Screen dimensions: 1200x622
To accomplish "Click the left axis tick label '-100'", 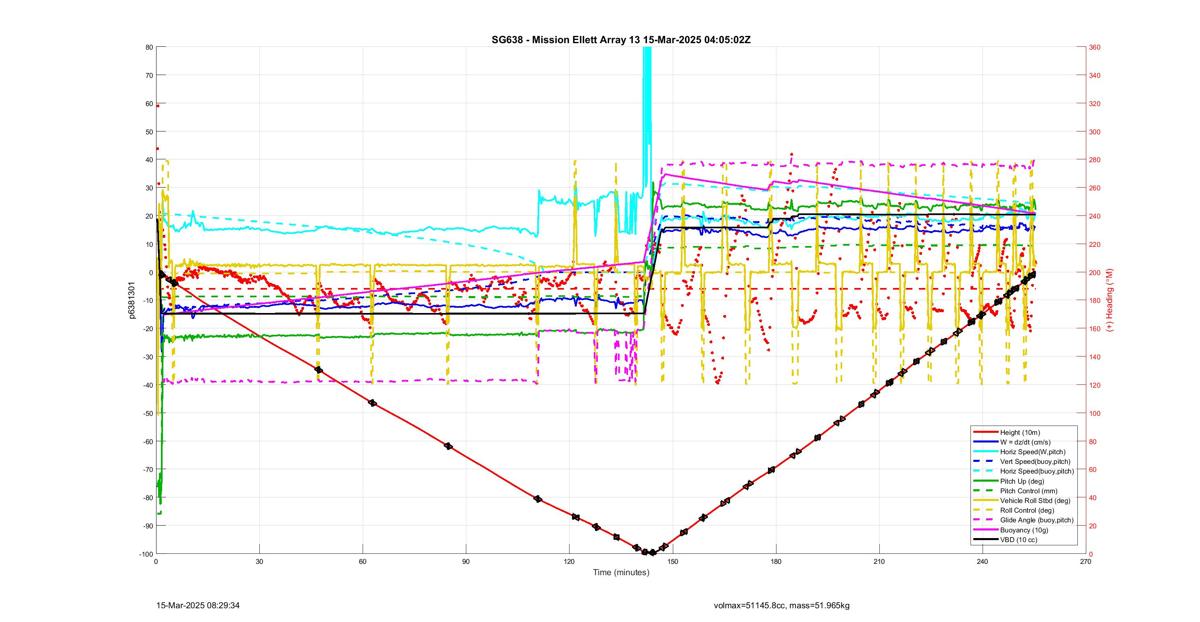I will coord(146,554).
